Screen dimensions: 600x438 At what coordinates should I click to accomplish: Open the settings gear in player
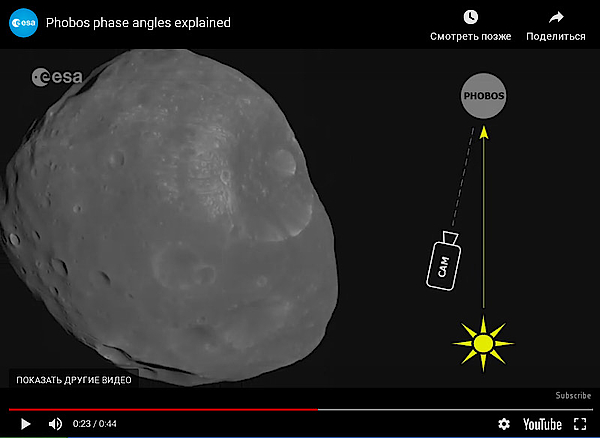[504, 424]
